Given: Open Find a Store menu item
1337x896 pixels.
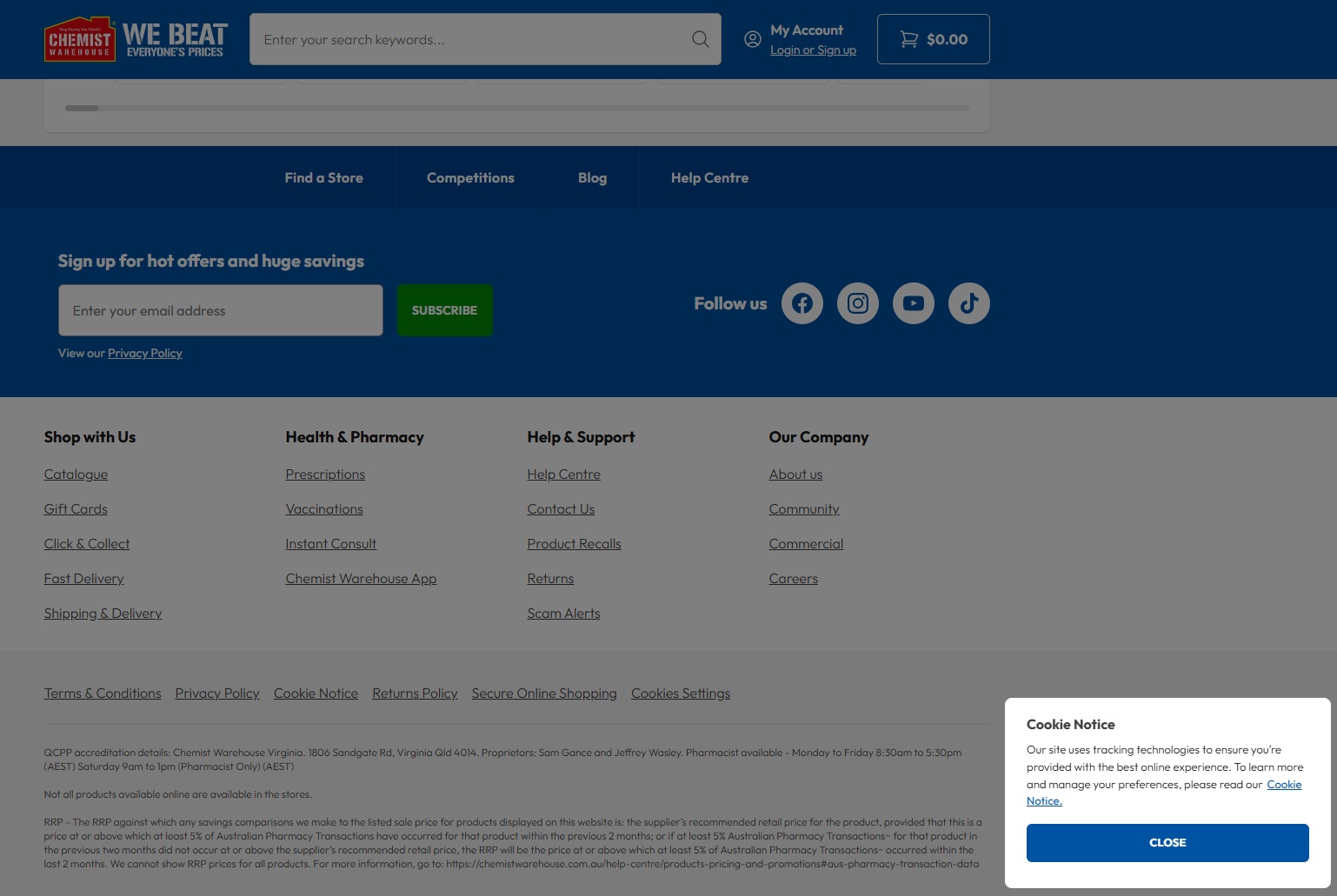Looking at the screenshot, I should click(x=323, y=177).
